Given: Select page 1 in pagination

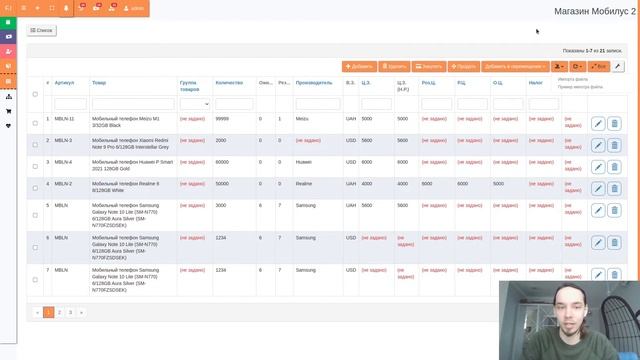Looking at the screenshot, I should click(49, 313).
